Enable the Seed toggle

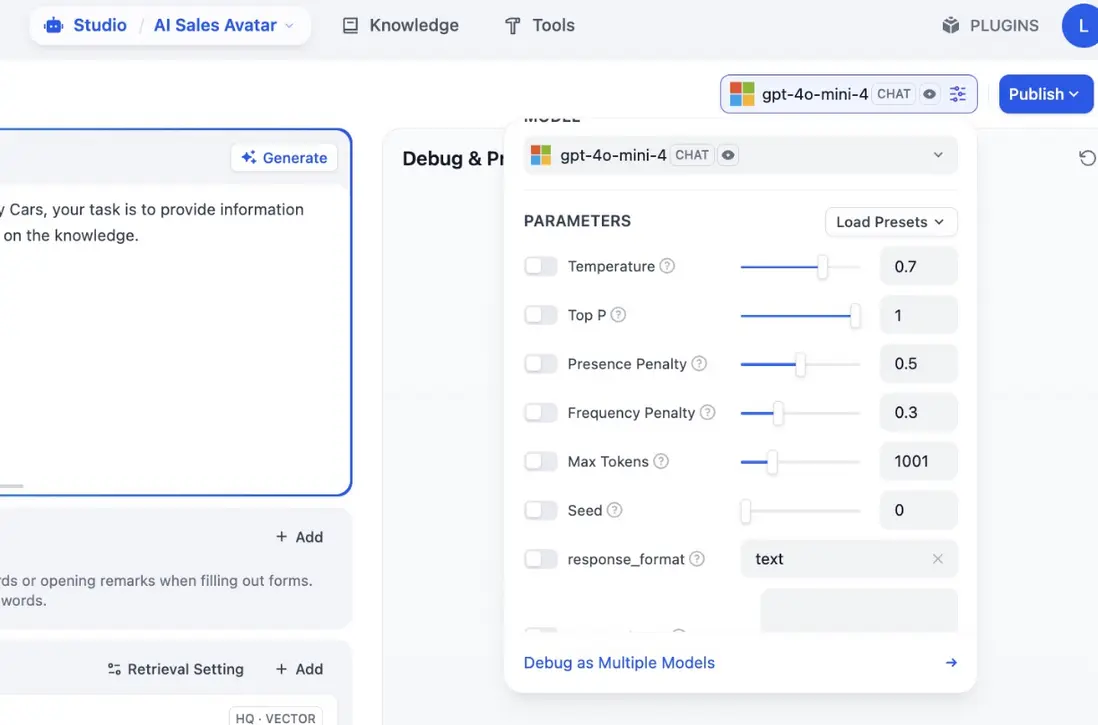(x=541, y=510)
